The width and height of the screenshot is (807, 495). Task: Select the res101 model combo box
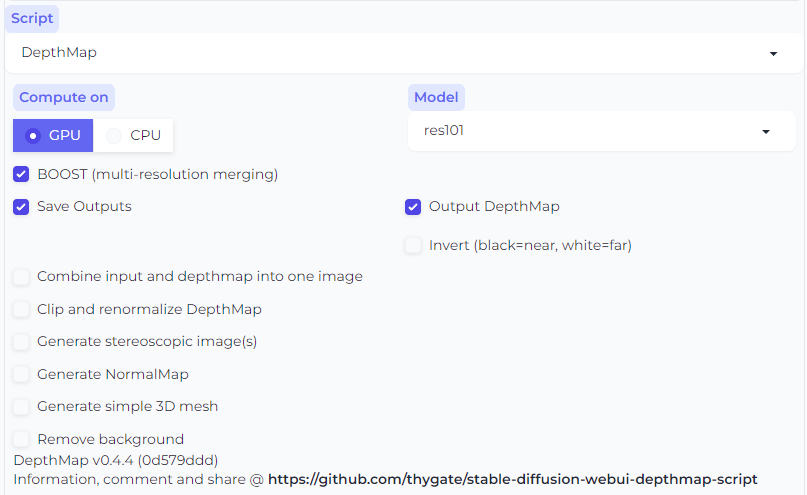[x=602, y=131]
